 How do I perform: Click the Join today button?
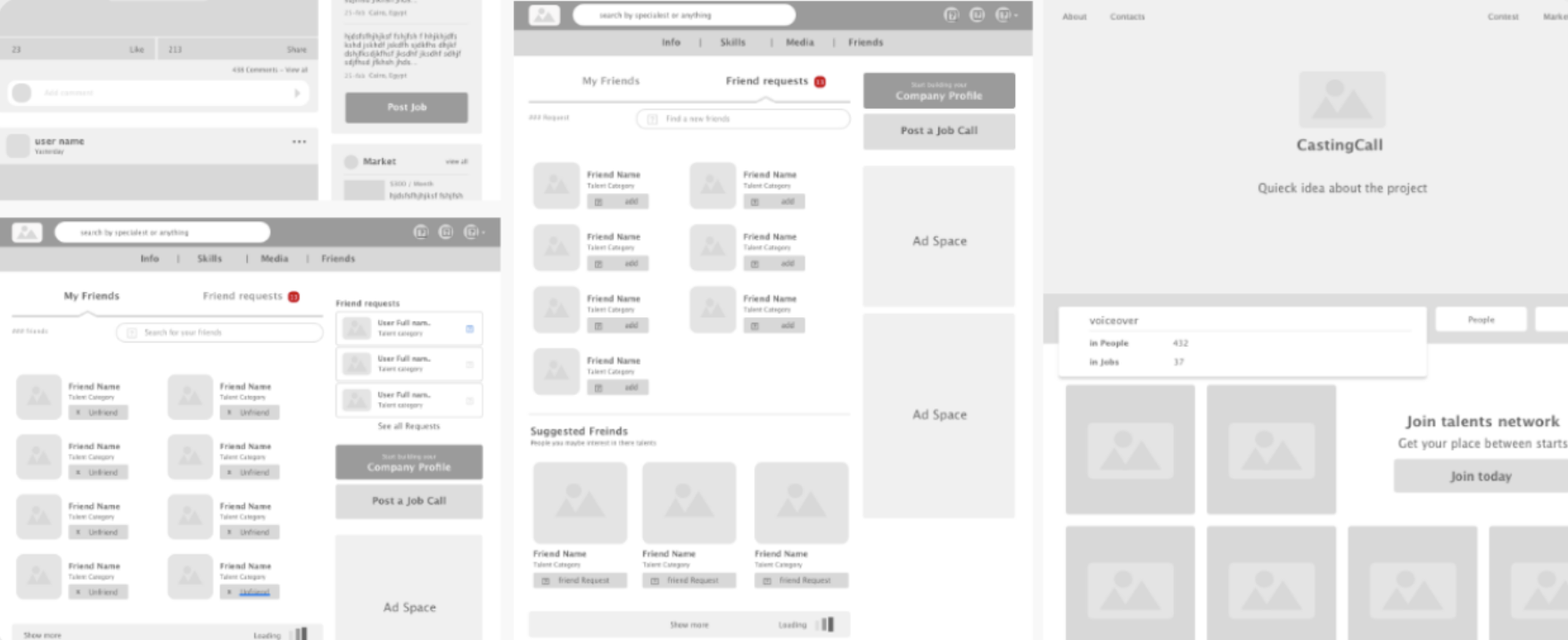coord(1481,476)
